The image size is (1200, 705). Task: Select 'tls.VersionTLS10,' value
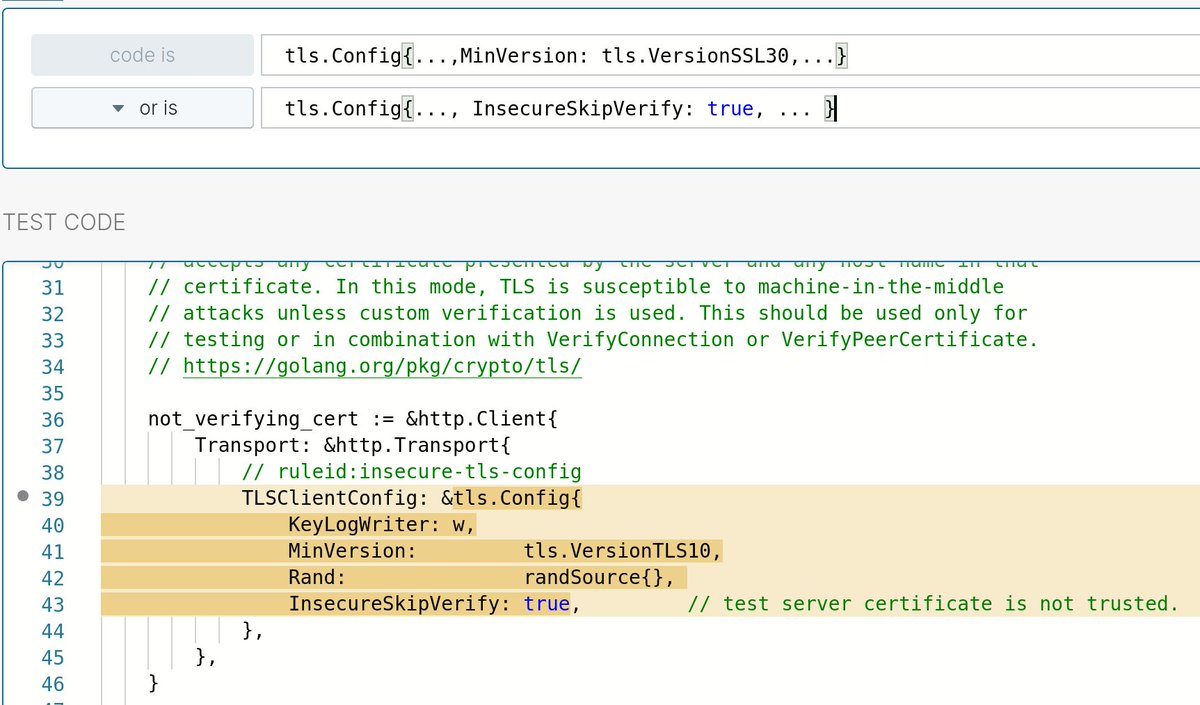623,551
